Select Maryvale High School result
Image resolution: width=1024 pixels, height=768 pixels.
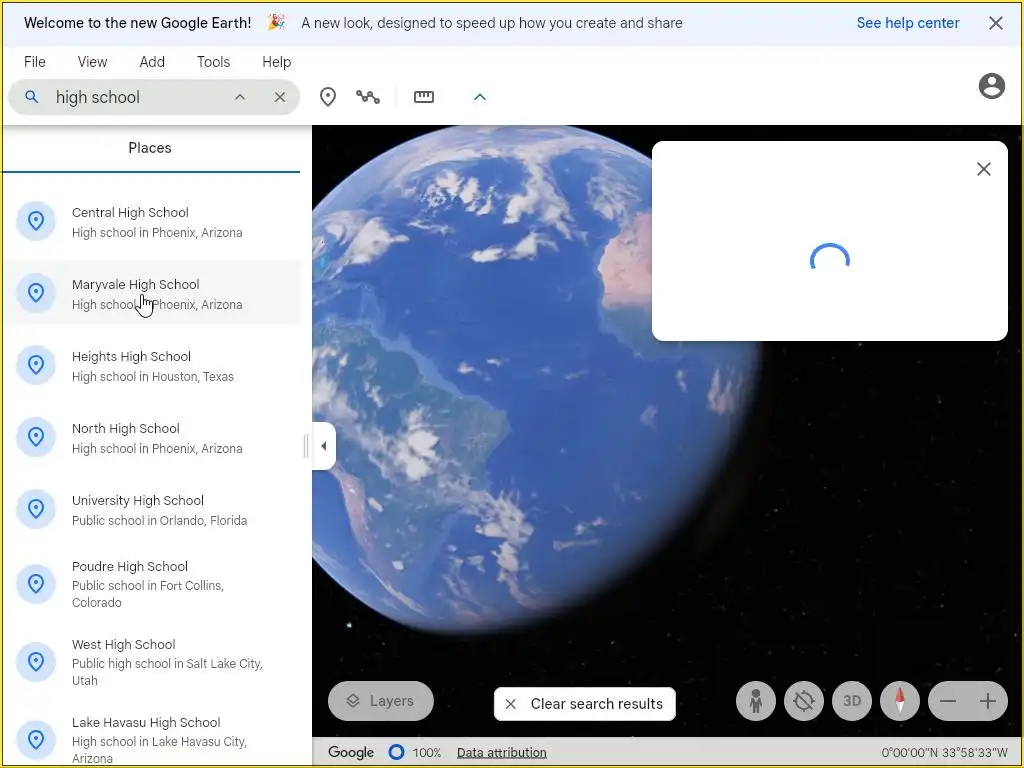pyautogui.click(x=152, y=294)
